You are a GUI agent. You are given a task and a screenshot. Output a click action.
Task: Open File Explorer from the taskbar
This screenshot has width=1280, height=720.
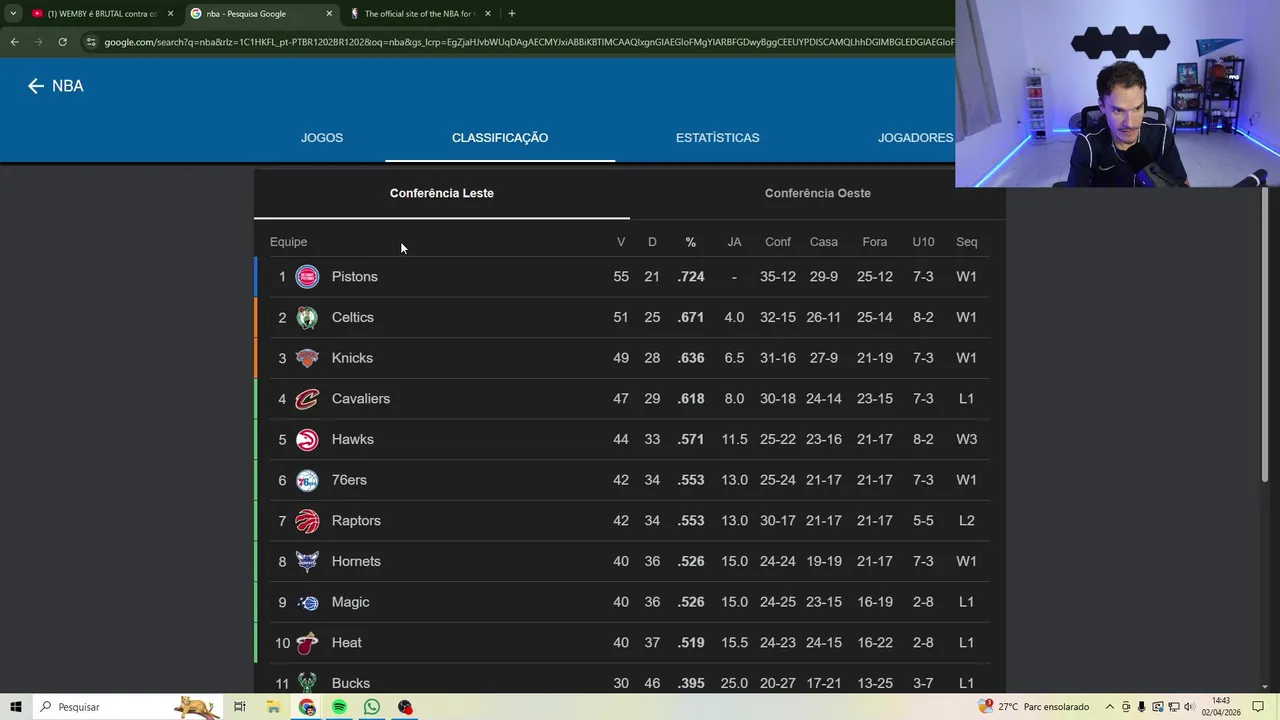(273, 707)
